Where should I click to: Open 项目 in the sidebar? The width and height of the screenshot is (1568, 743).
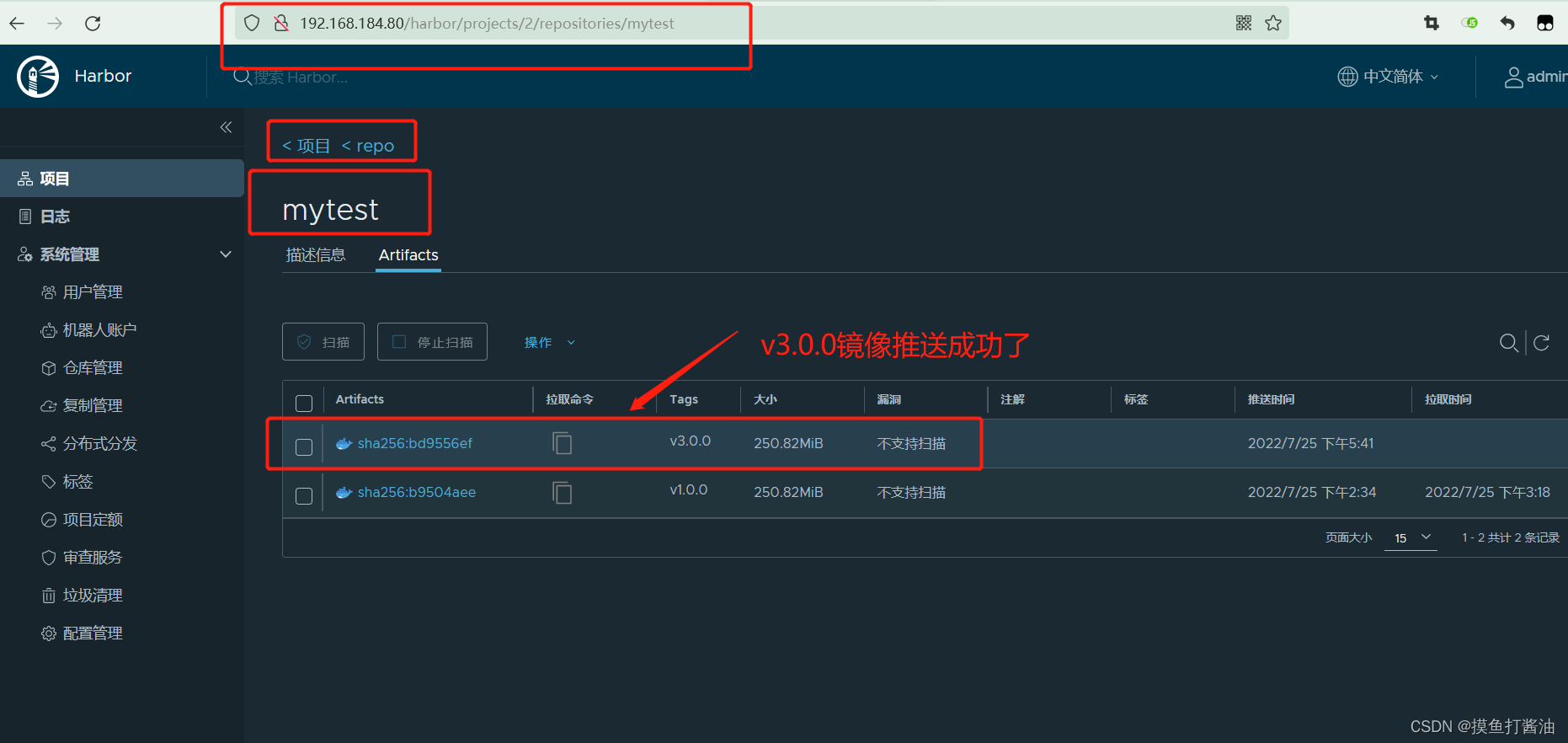(122, 179)
